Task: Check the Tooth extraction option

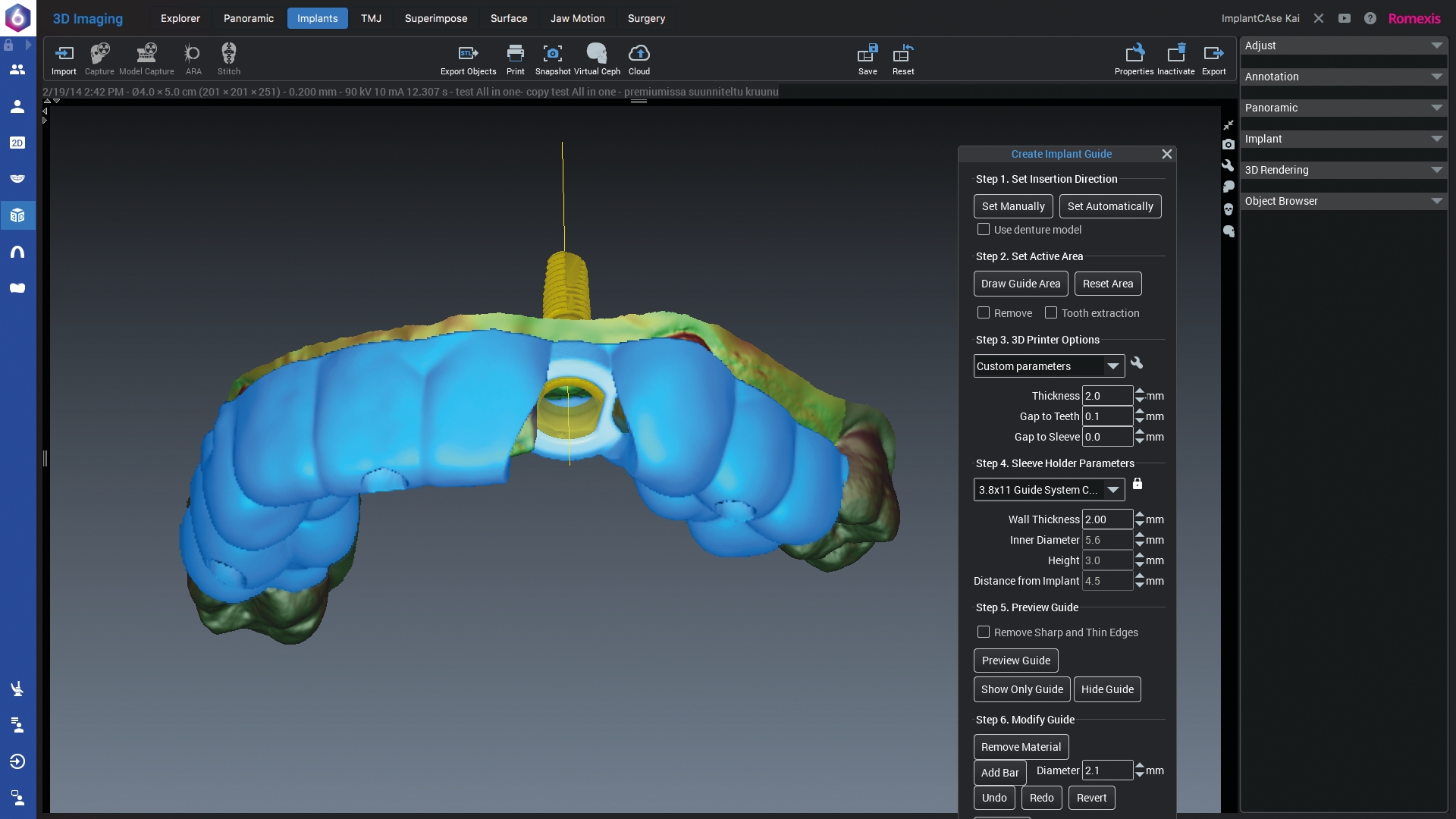Action: pos(1050,312)
